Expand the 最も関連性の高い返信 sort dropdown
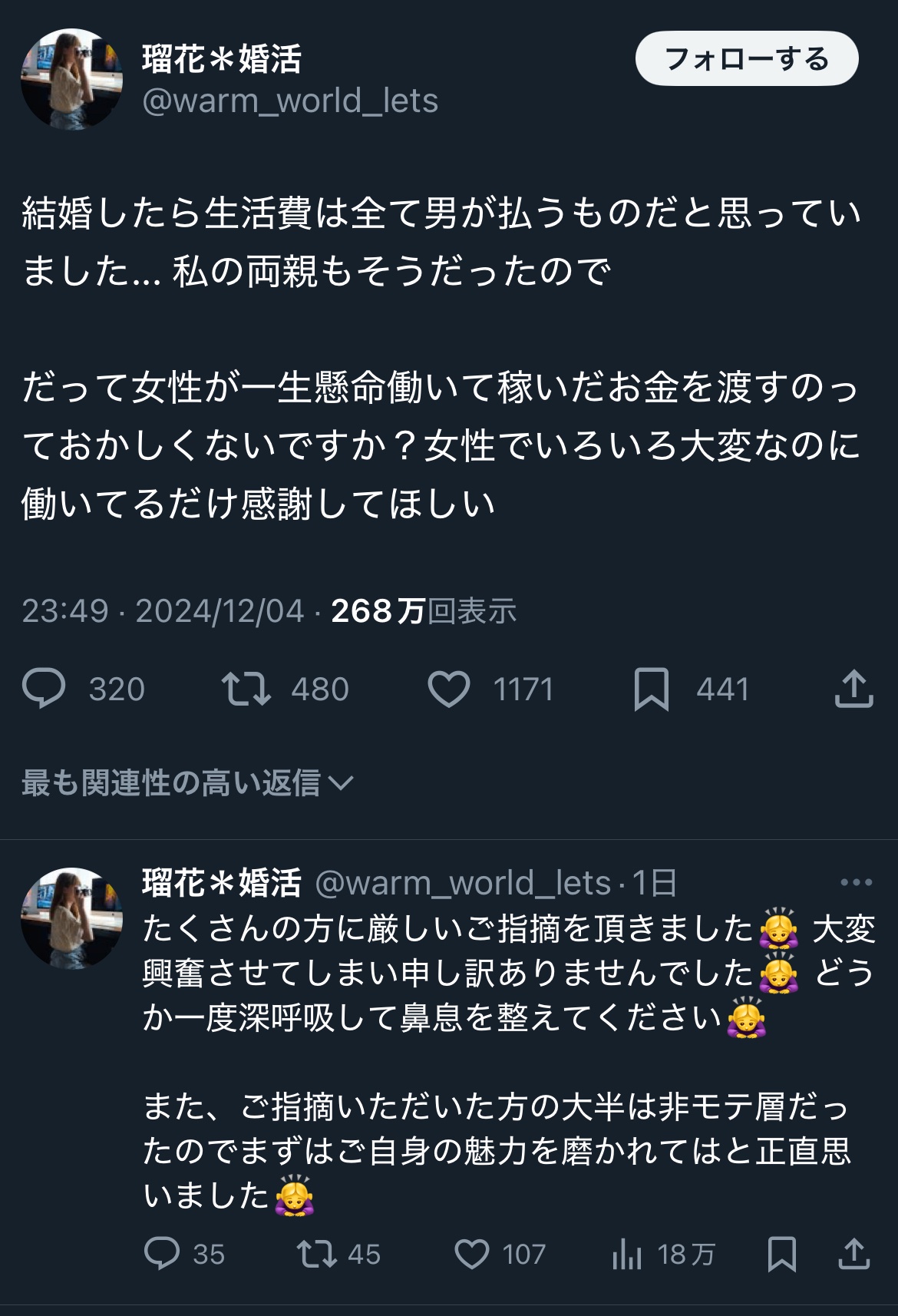Image resolution: width=898 pixels, height=1316 pixels. (x=187, y=782)
